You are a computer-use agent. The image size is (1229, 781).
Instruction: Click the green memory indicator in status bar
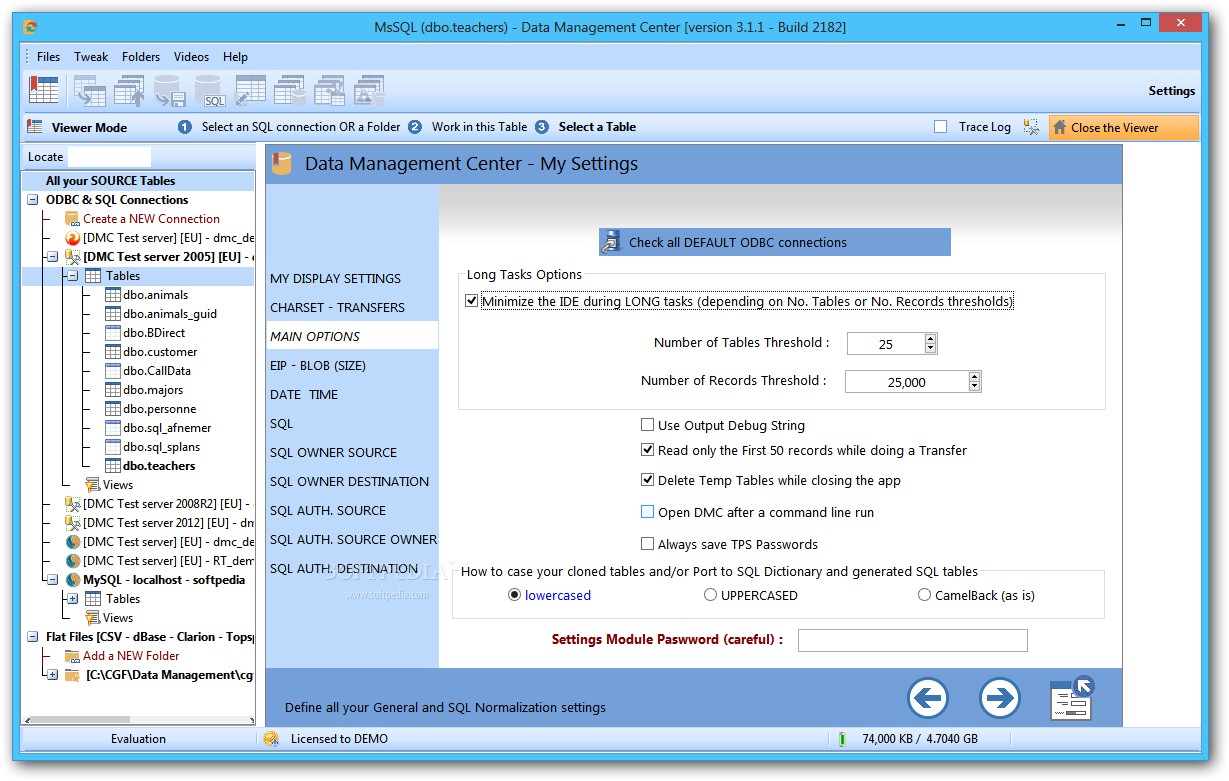click(842, 739)
